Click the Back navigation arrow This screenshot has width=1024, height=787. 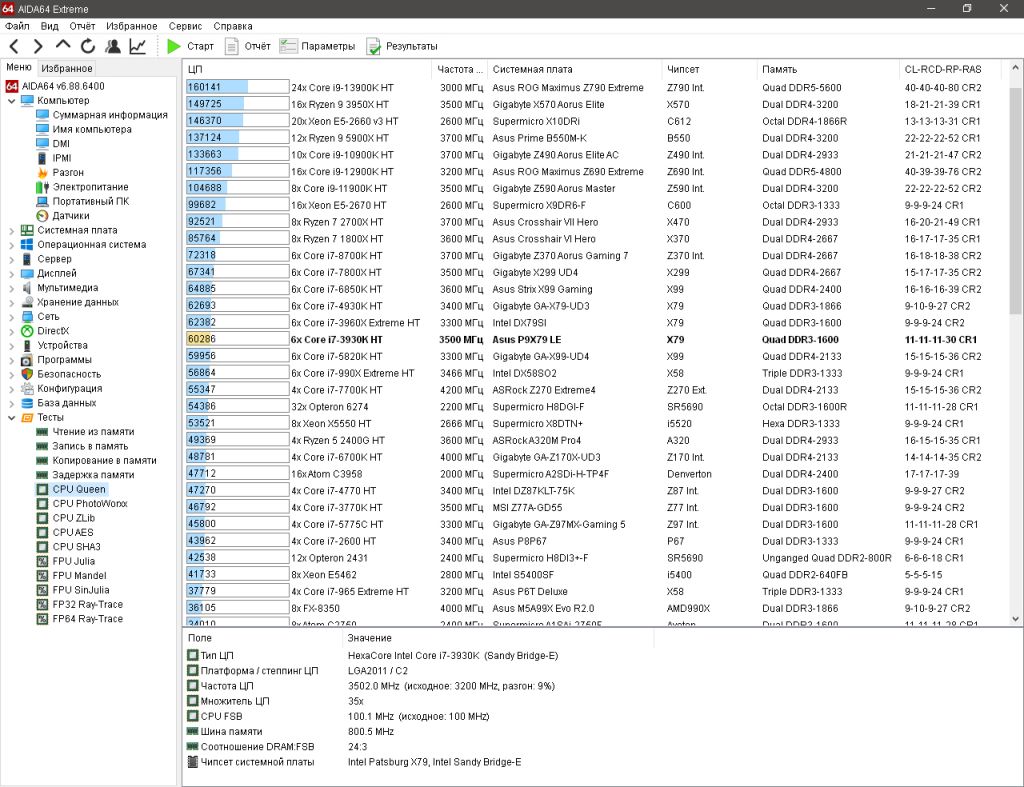[14, 46]
